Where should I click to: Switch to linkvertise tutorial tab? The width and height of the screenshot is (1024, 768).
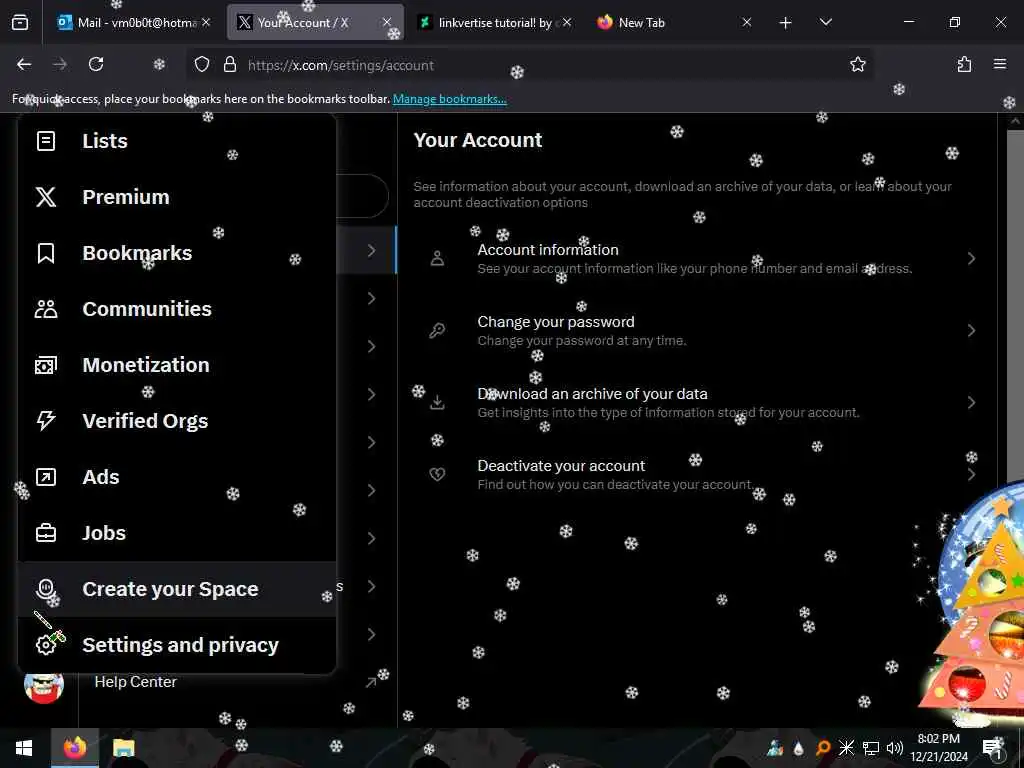495,22
